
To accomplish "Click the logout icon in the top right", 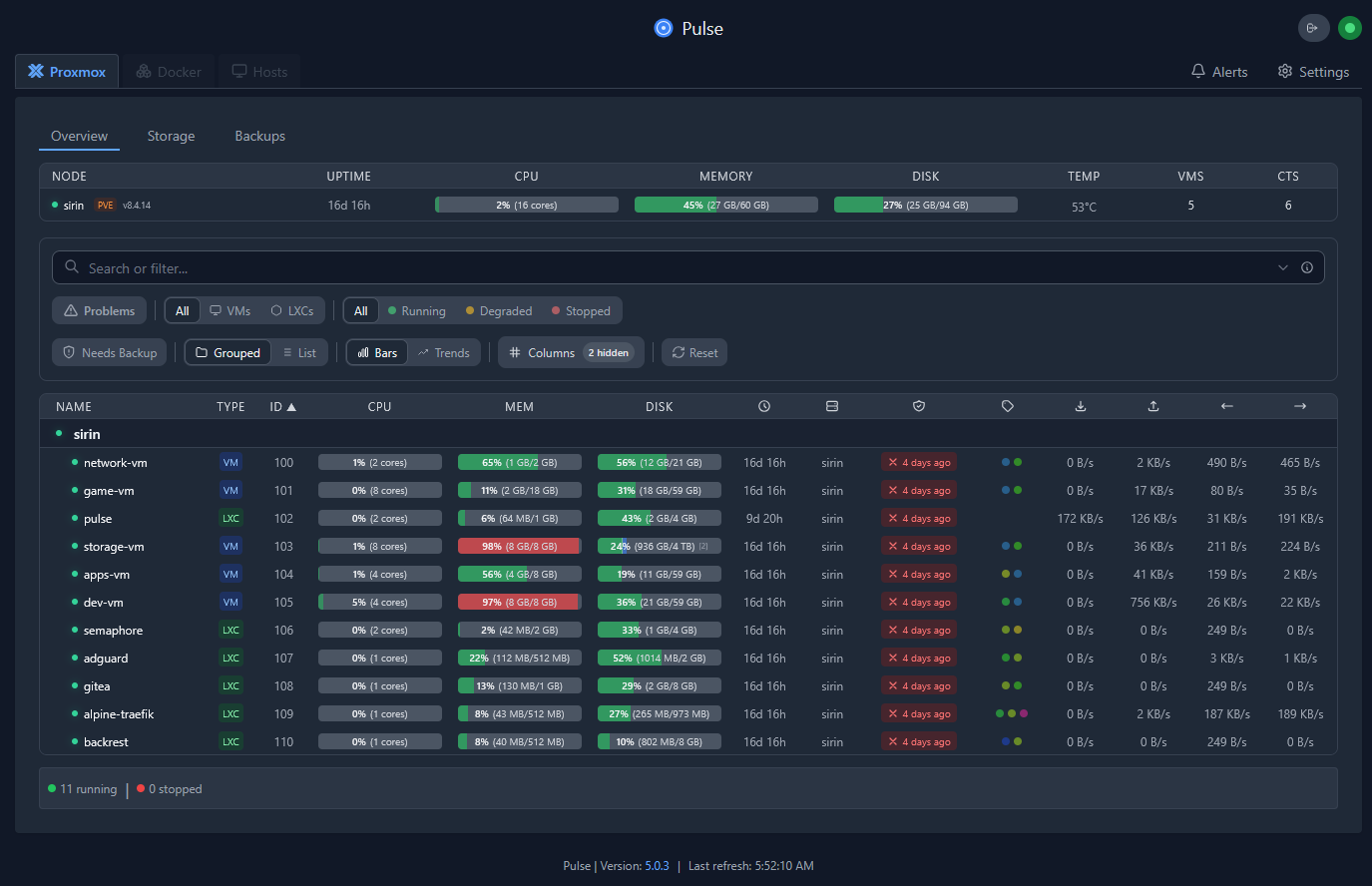I will click(x=1313, y=28).
